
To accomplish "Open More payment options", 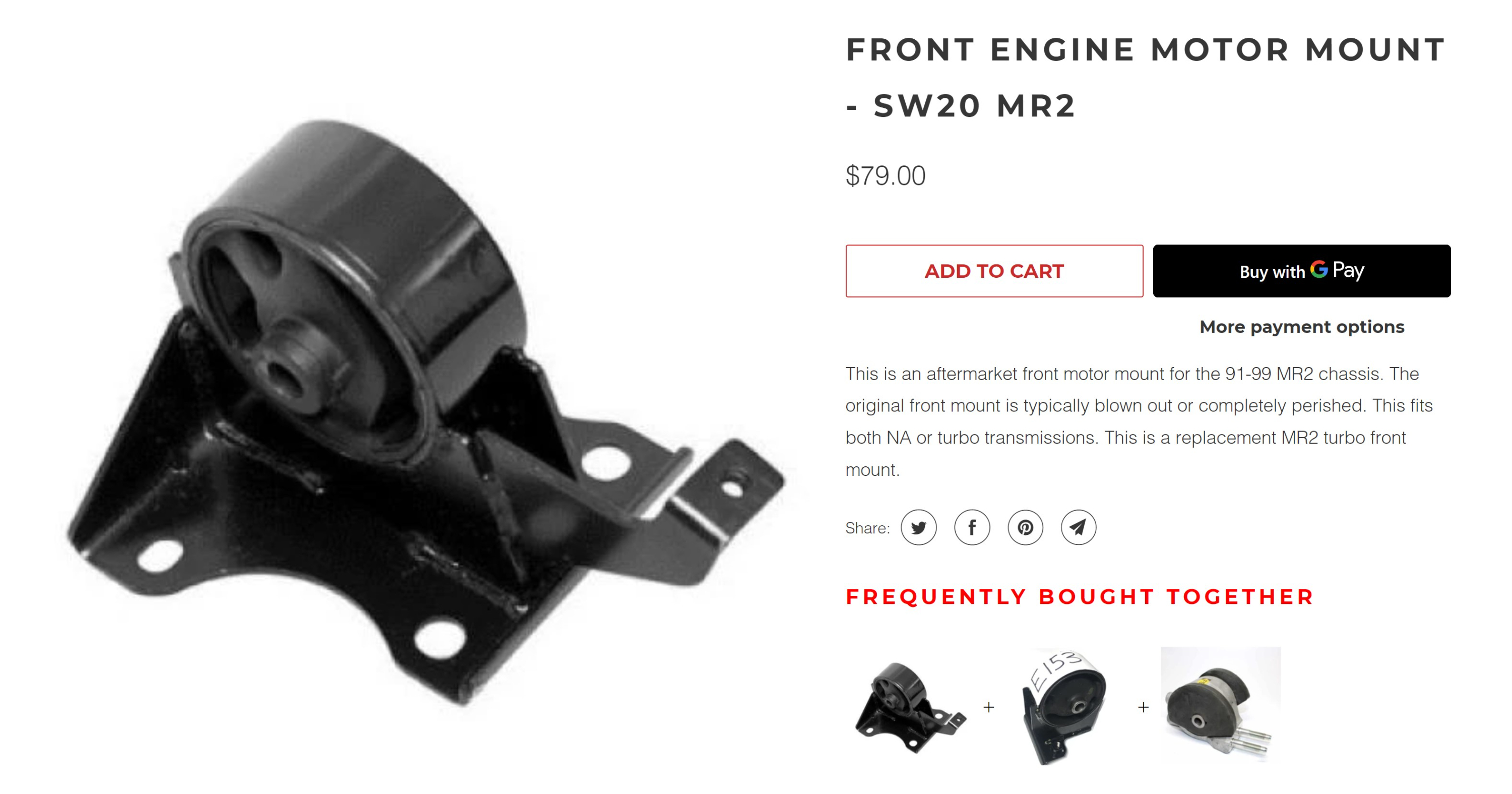I will (1302, 327).
